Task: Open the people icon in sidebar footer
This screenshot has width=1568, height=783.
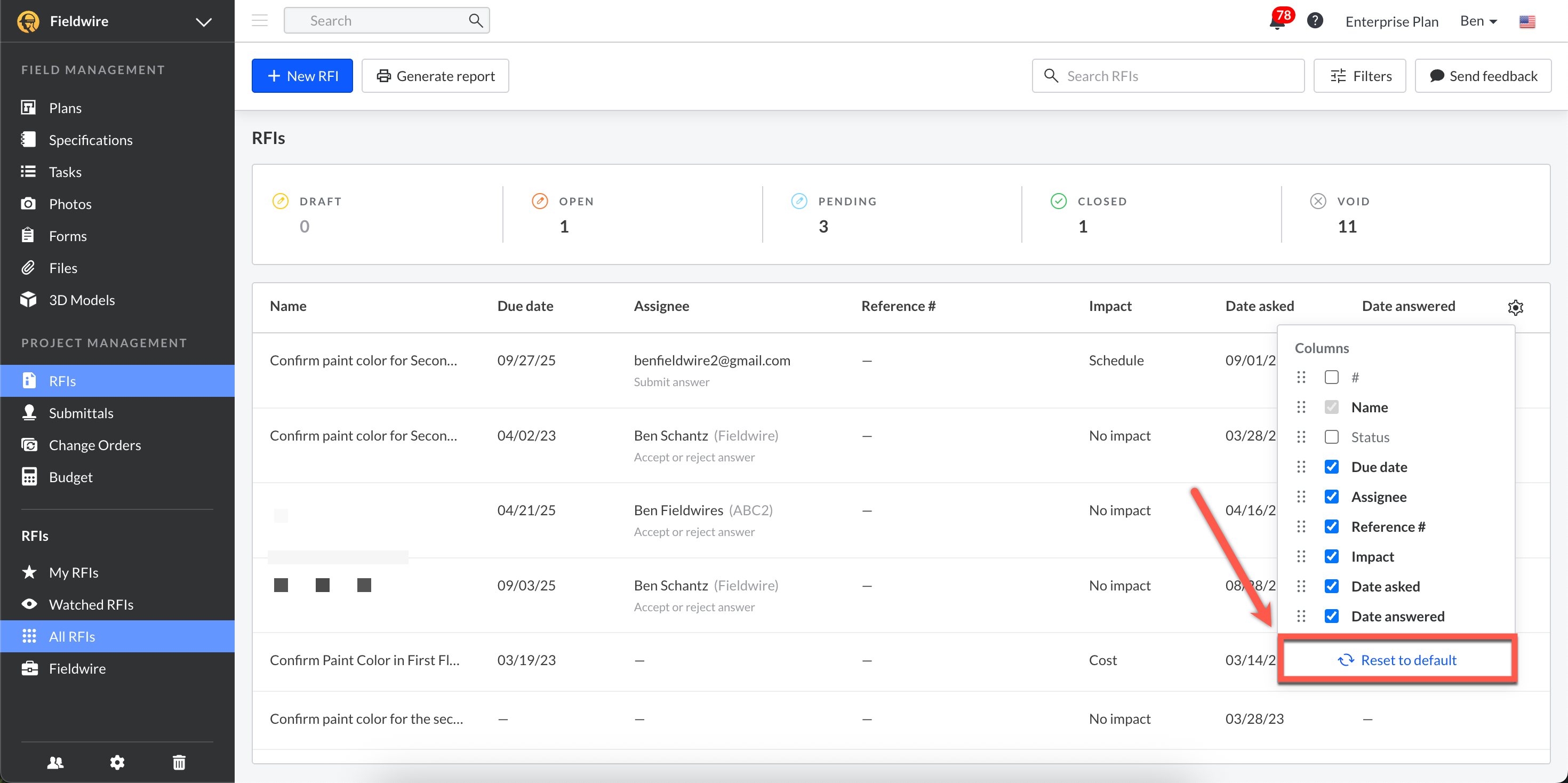Action: pyautogui.click(x=55, y=762)
